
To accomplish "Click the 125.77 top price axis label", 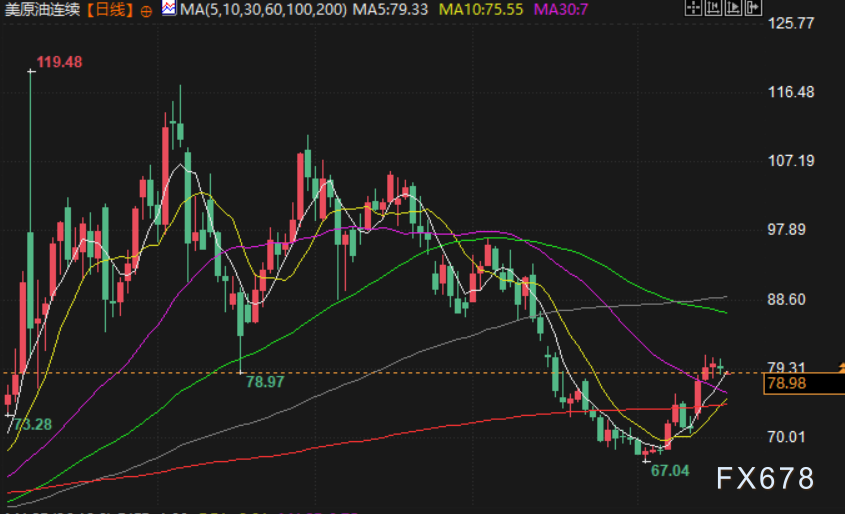I will pyautogui.click(x=791, y=23).
